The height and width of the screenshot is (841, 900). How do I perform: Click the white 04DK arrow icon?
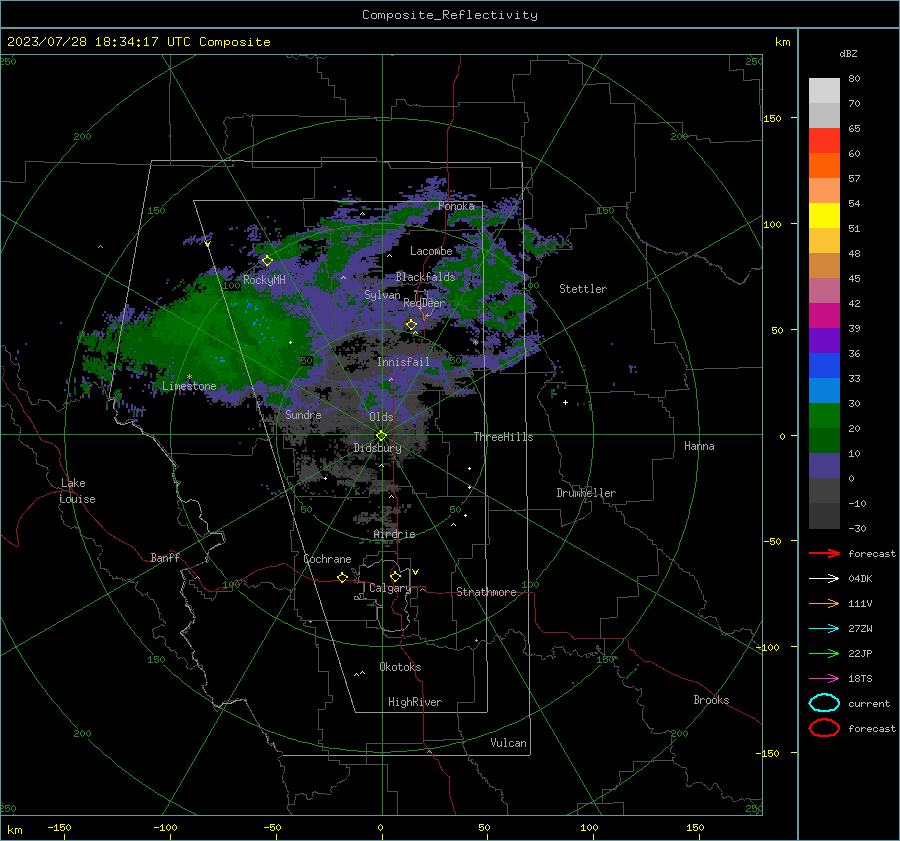(x=824, y=578)
